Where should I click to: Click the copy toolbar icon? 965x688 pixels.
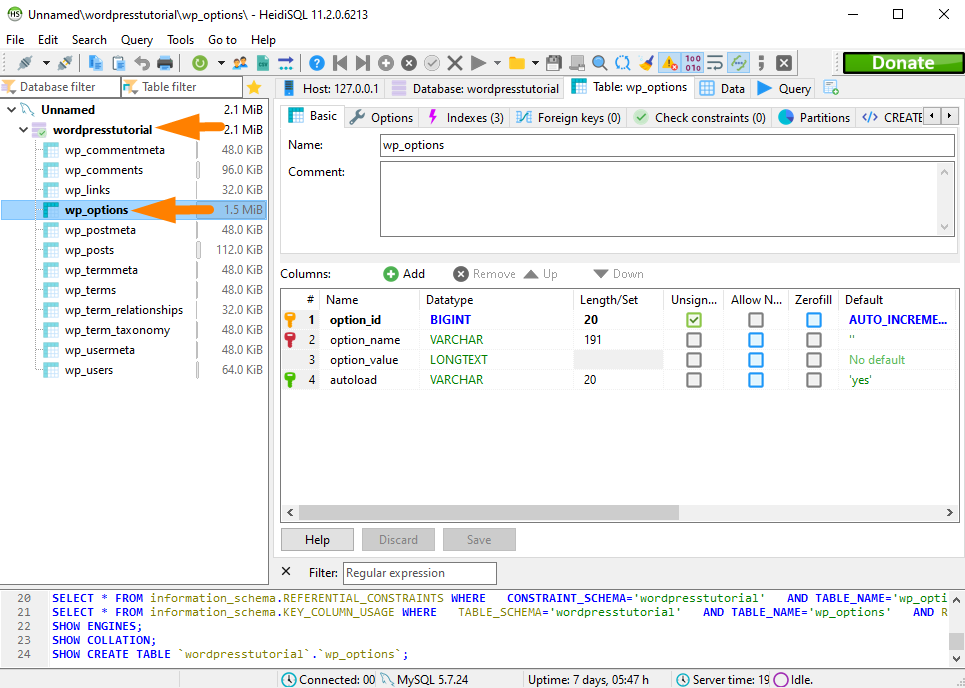point(96,63)
